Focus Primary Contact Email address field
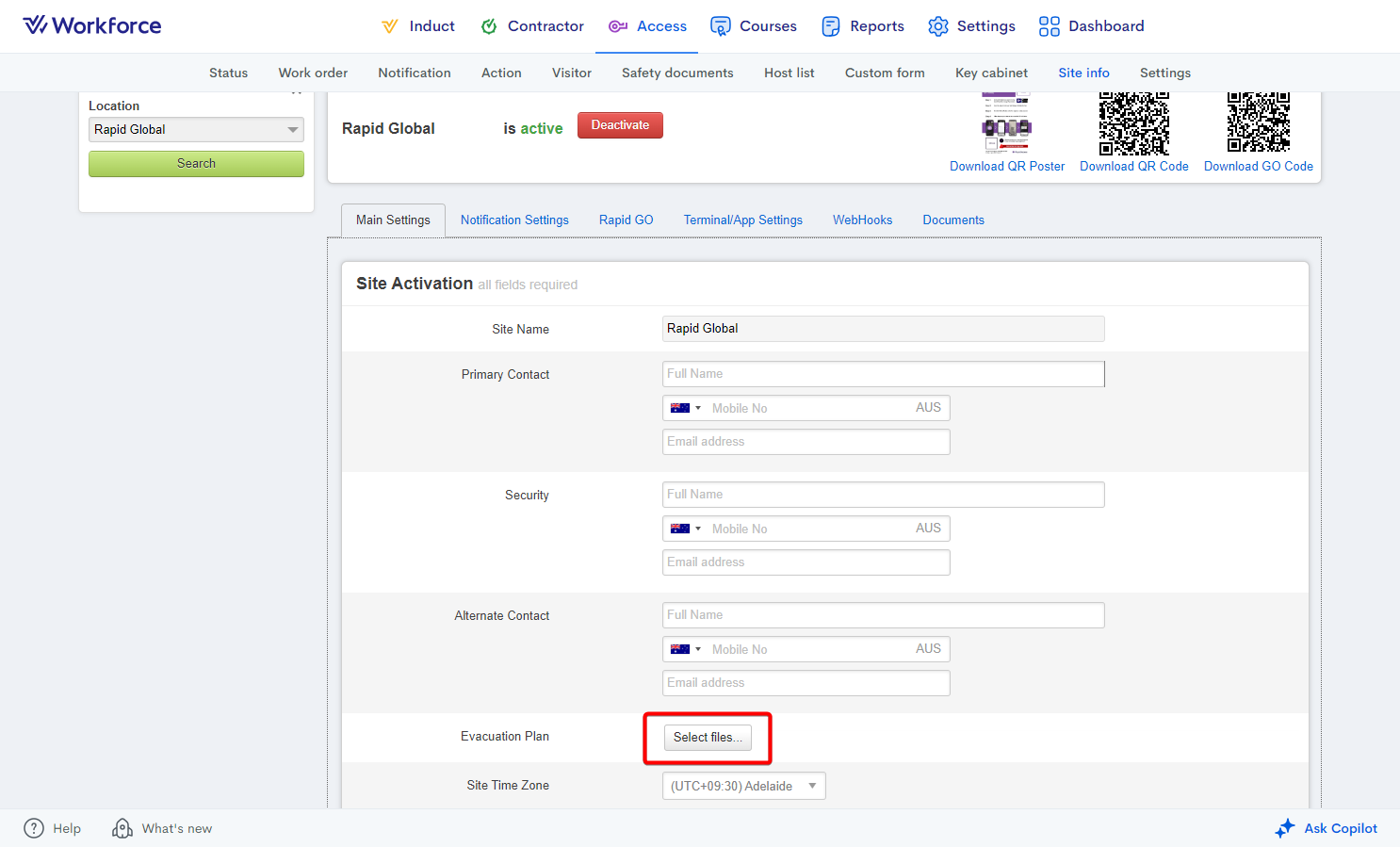The width and height of the screenshot is (1400, 847). pos(806,442)
